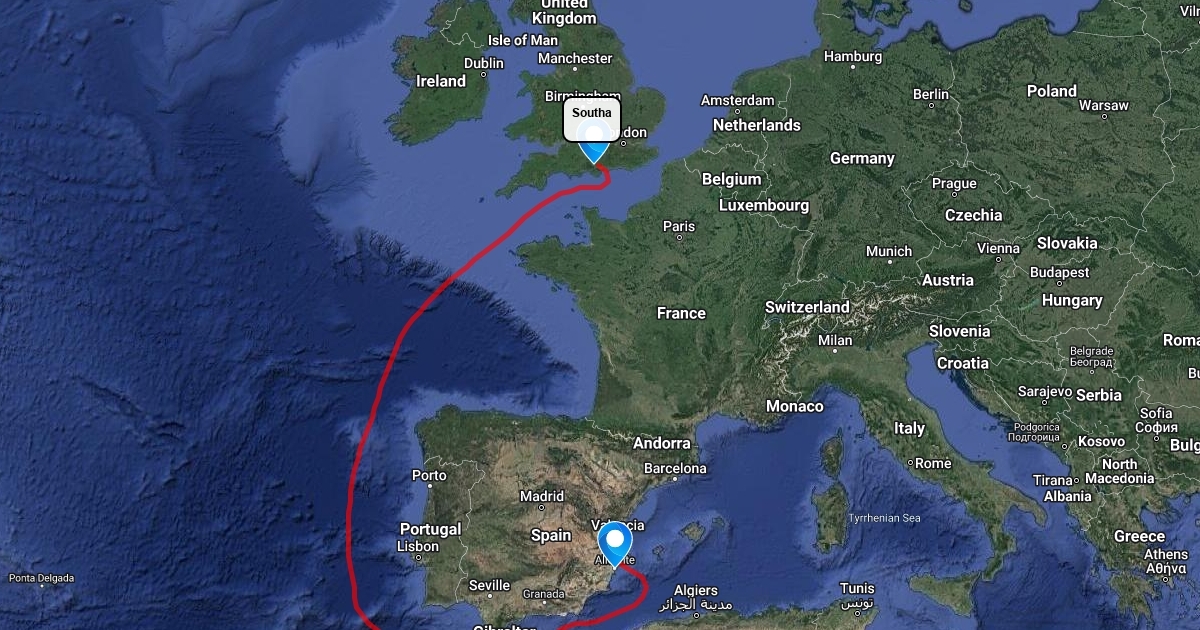This screenshot has height=630, width=1200.
Task: Click the blue marker pin near Alicante
Action: (x=614, y=547)
